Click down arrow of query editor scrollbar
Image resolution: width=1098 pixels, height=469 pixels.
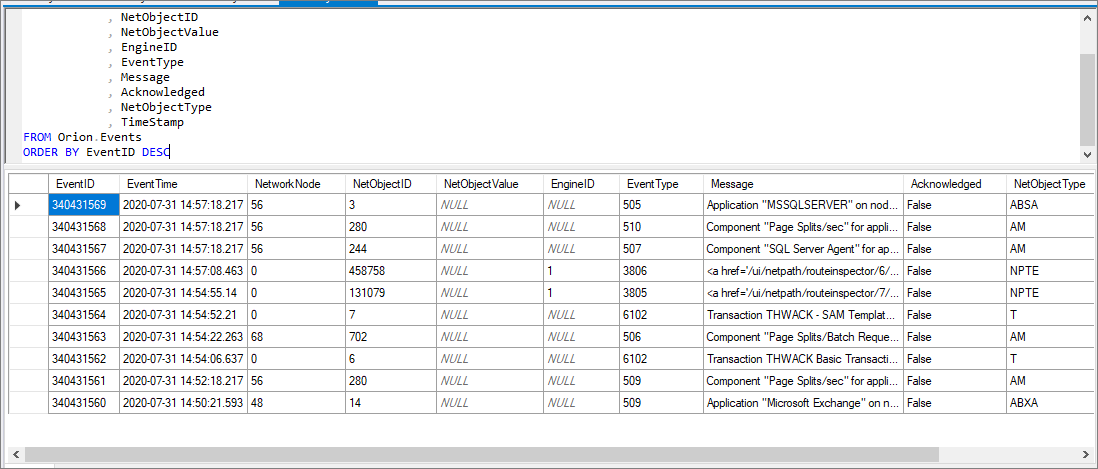point(1087,154)
